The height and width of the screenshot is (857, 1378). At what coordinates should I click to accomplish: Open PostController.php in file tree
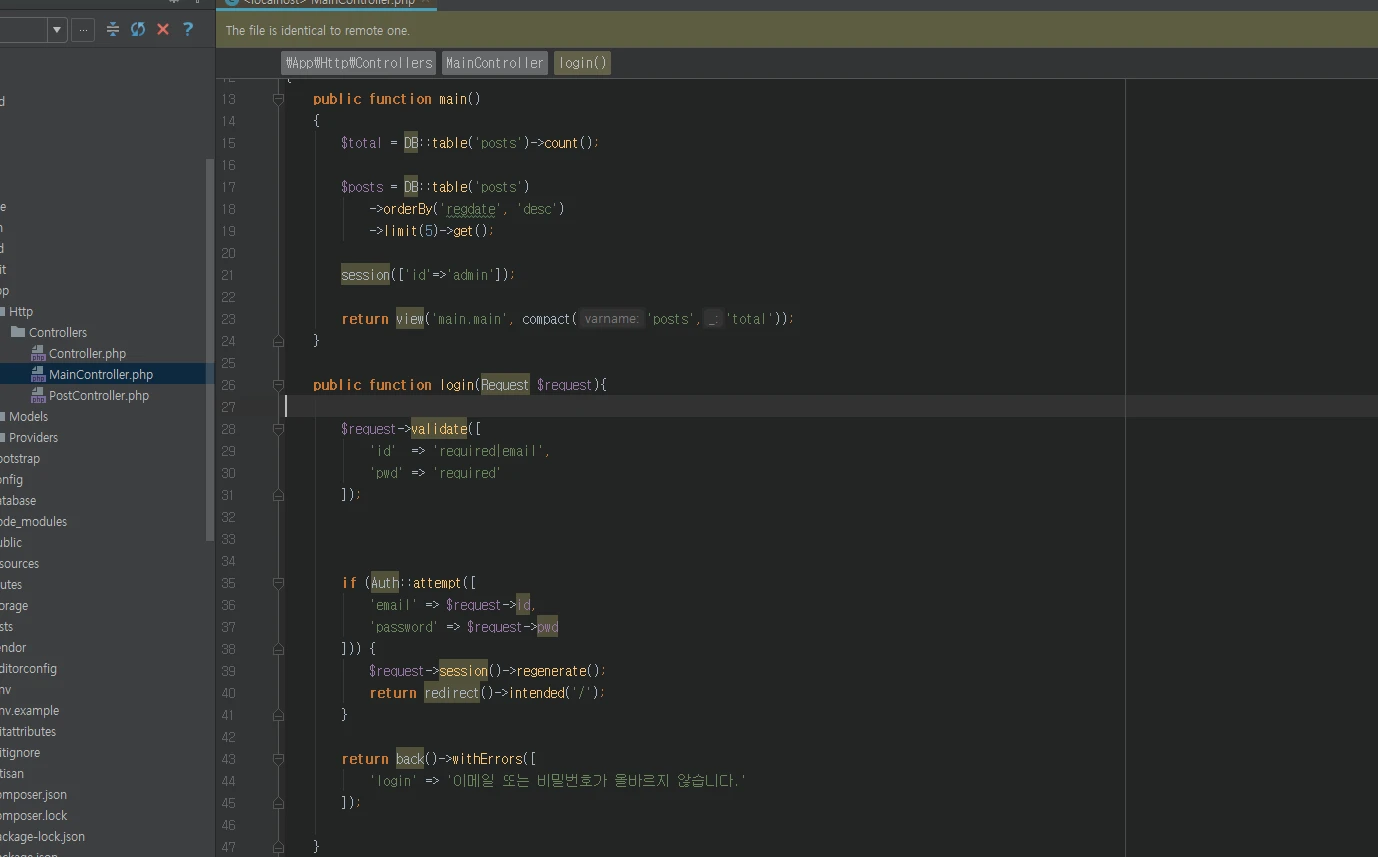tap(98, 395)
